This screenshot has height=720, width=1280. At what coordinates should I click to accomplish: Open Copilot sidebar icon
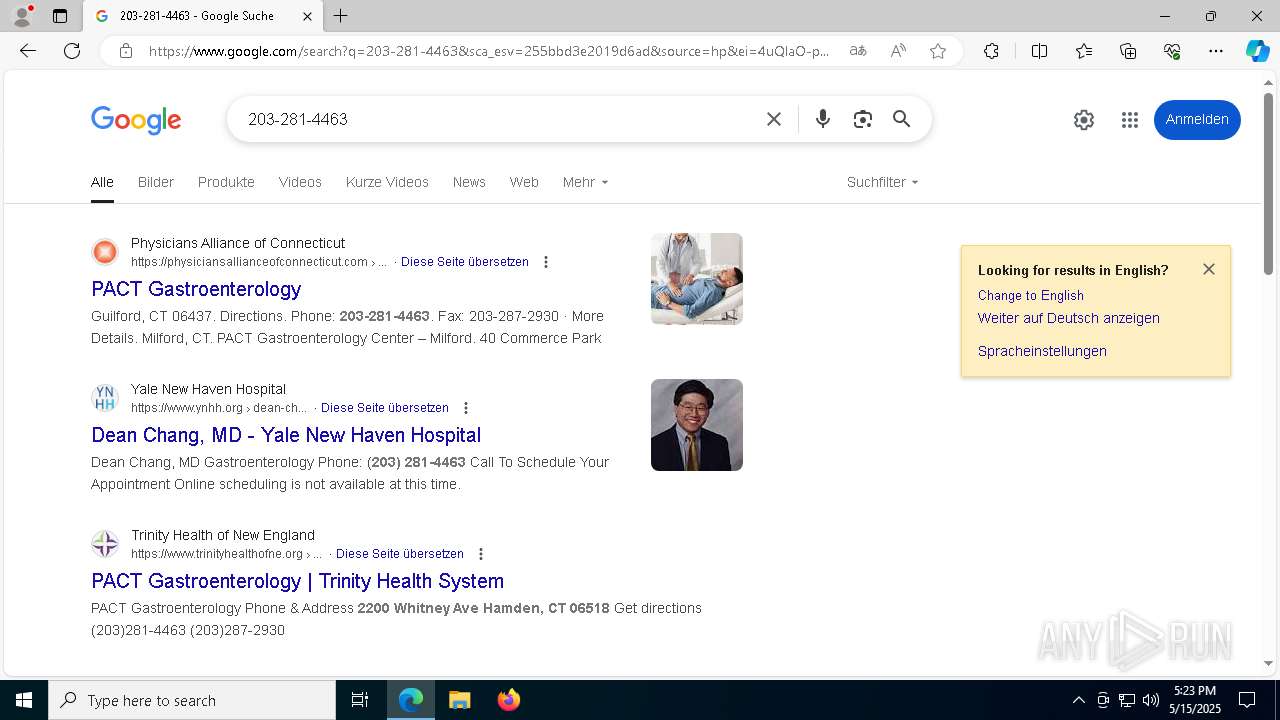(1257, 51)
